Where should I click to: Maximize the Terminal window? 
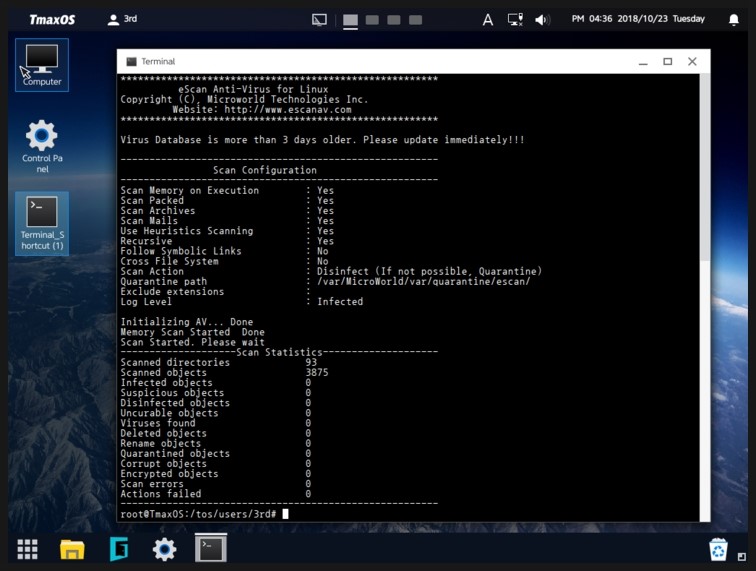pos(668,62)
